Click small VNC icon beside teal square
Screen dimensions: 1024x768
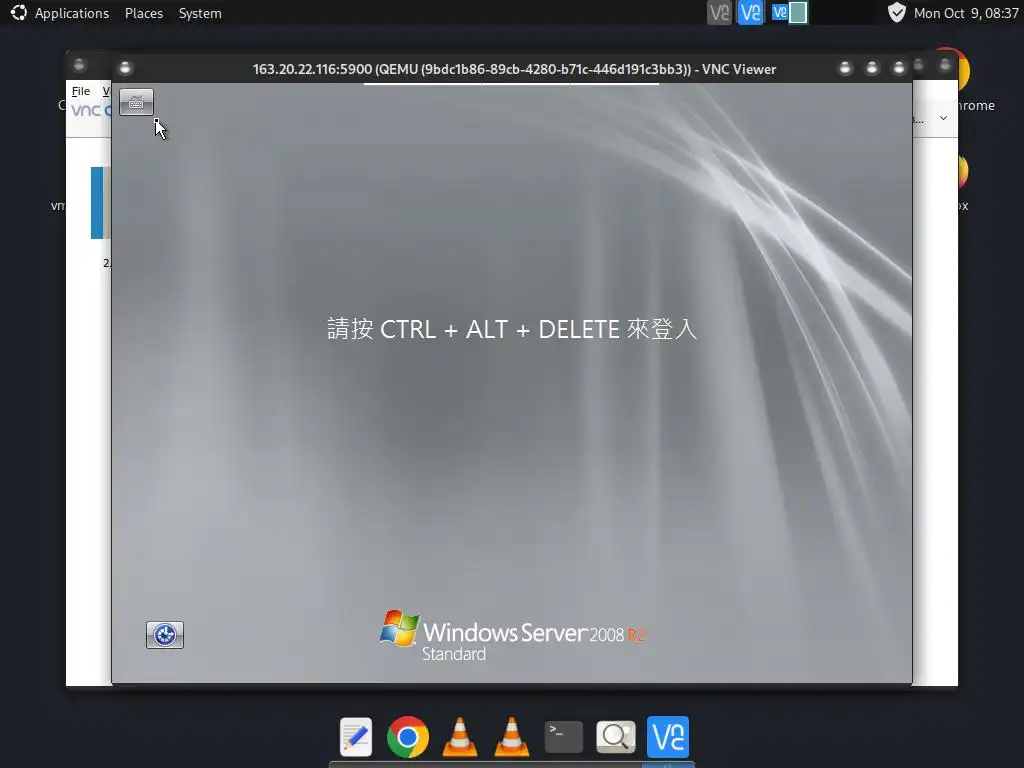click(x=779, y=12)
